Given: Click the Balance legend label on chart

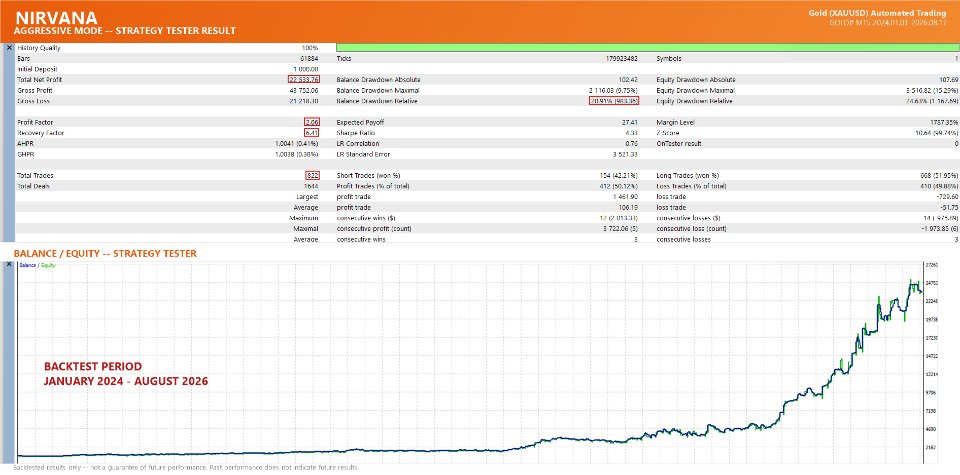Looking at the screenshot, I should pyautogui.click(x=28, y=265).
